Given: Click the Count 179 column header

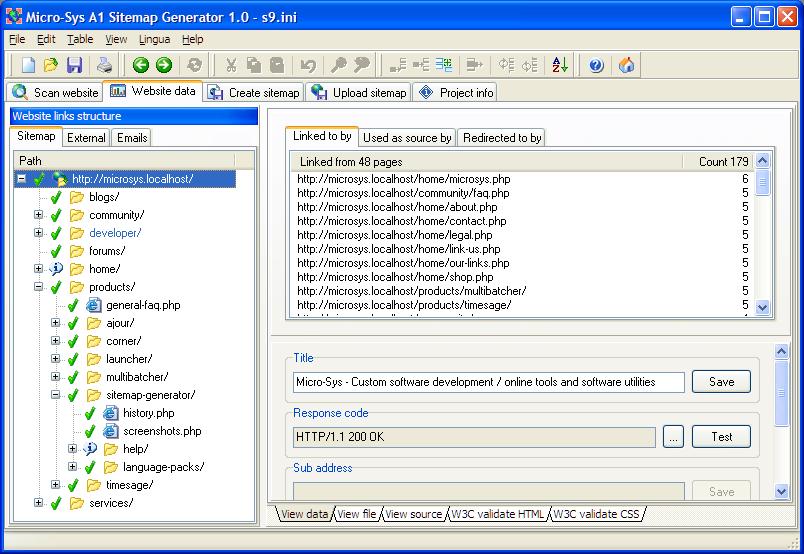Looking at the screenshot, I should (718, 162).
